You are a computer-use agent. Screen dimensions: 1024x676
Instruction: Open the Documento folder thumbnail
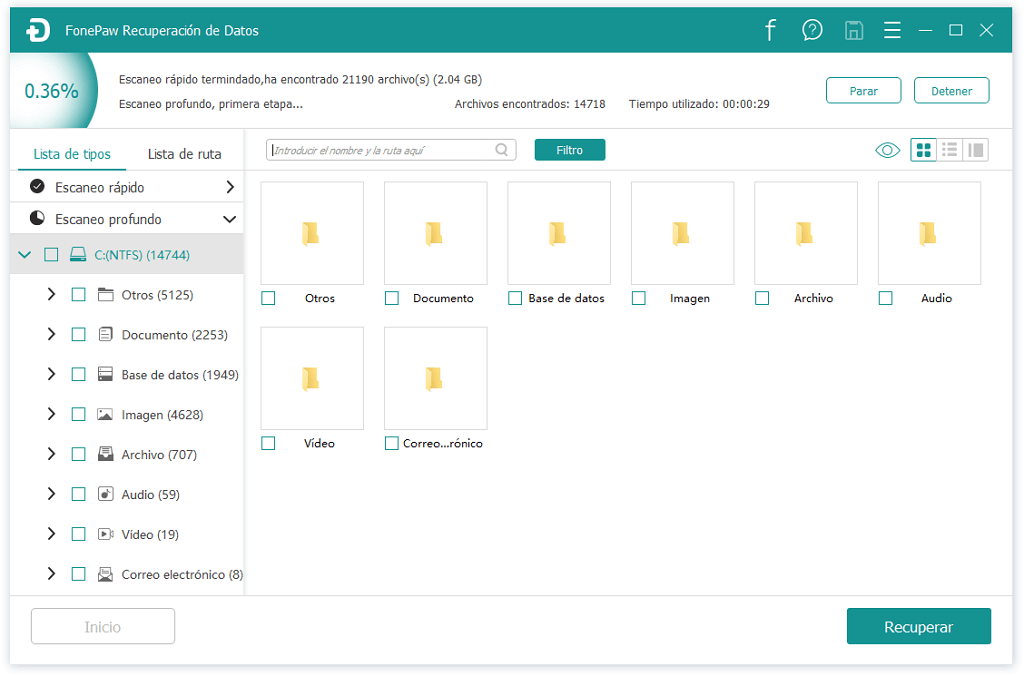click(x=436, y=233)
